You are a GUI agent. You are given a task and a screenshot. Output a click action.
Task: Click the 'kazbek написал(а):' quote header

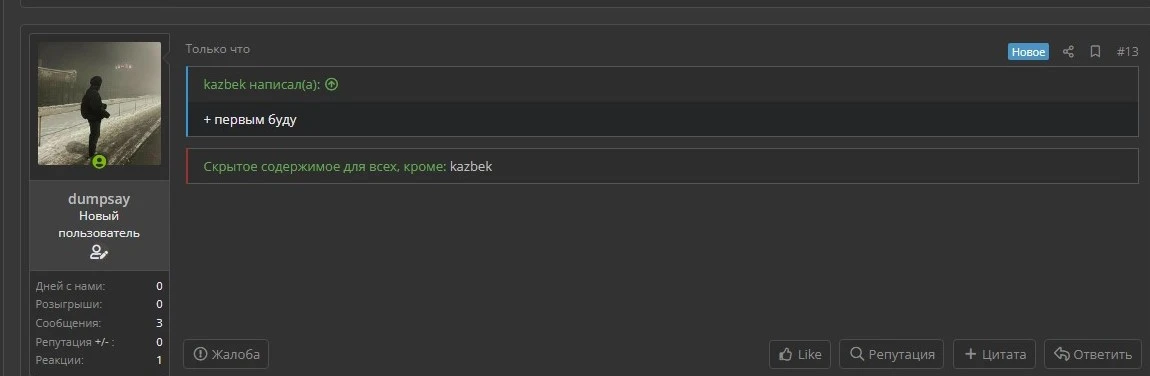262,84
